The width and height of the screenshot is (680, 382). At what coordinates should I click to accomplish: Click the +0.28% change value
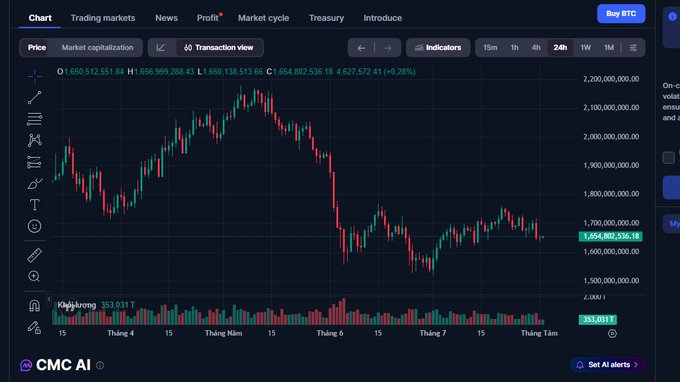(400, 72)
